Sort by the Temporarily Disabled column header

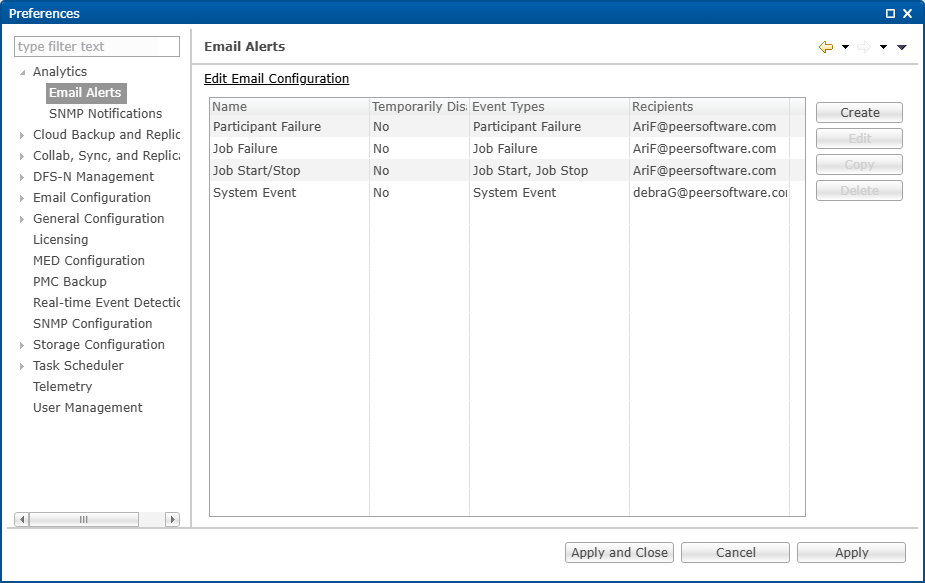coord(419,107)
